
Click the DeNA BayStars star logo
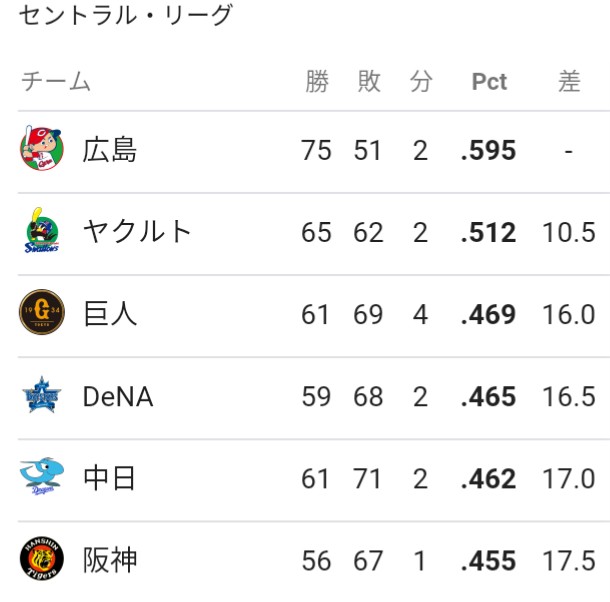pyautogui.click(x=42, y=395)
